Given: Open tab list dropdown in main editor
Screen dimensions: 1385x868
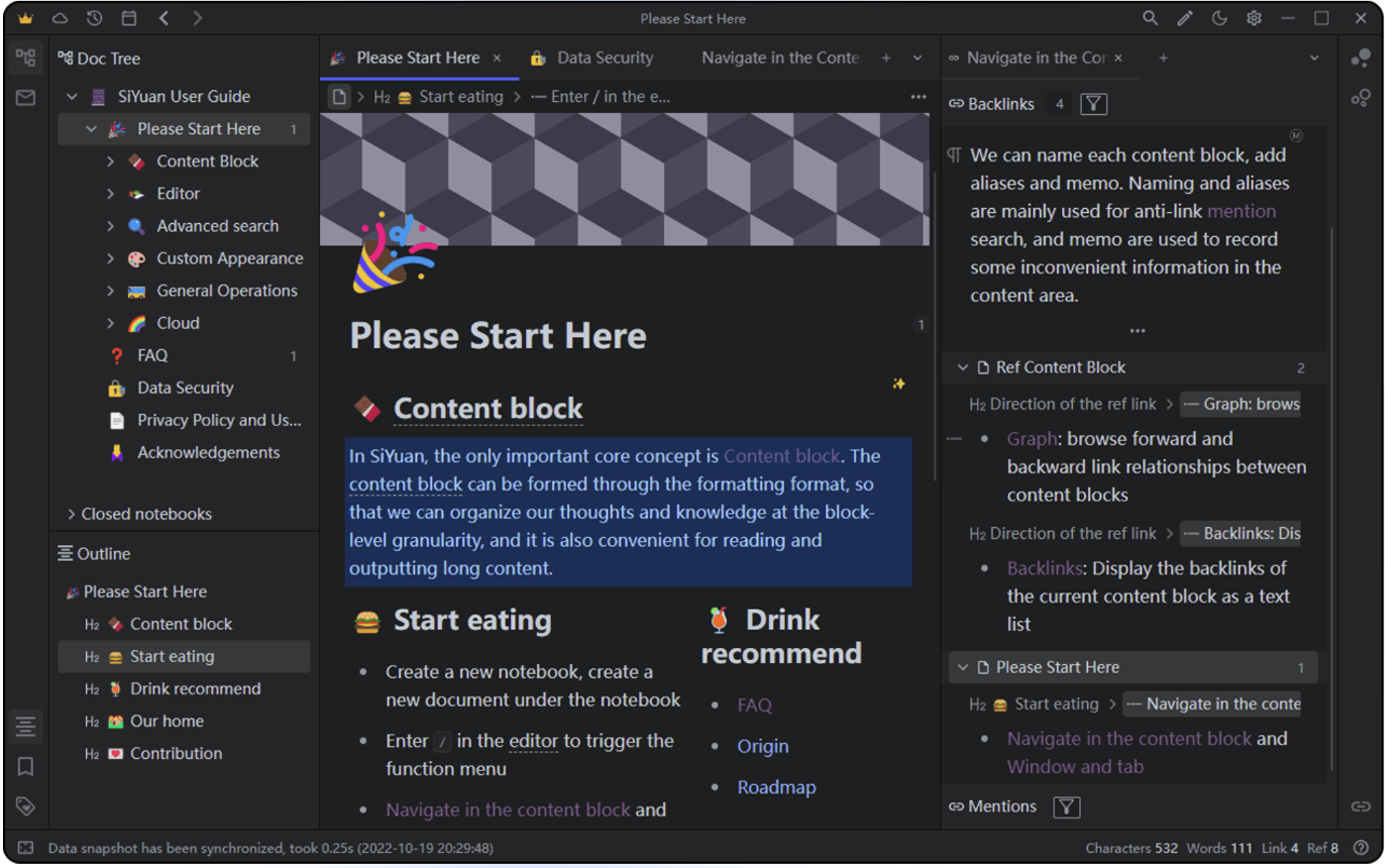Looking at the screenshot, I should tap(917, 58).
